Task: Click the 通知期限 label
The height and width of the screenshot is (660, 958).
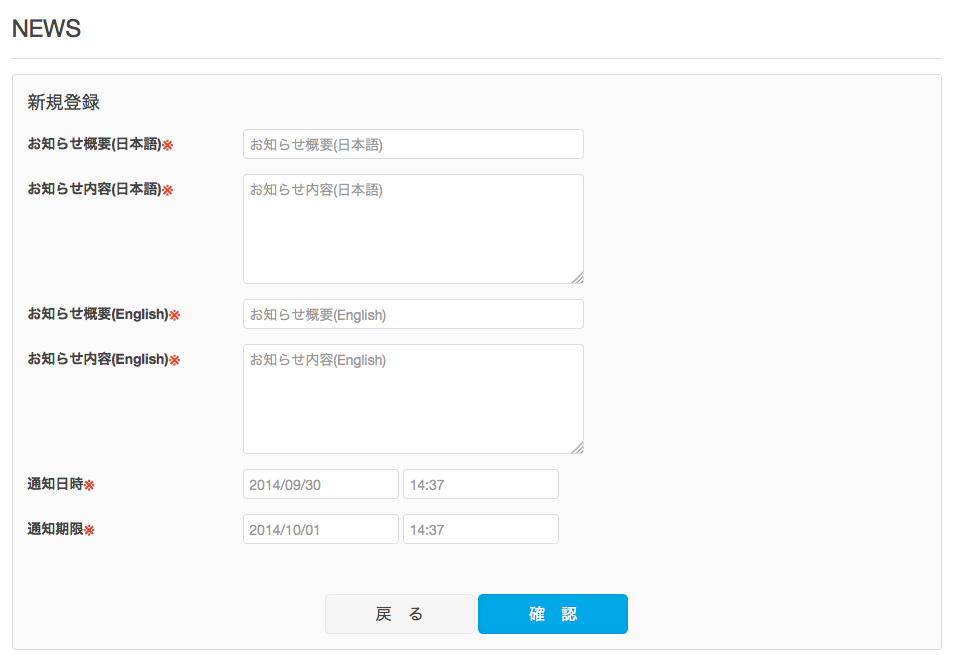Action: click(x=55, y=529)
